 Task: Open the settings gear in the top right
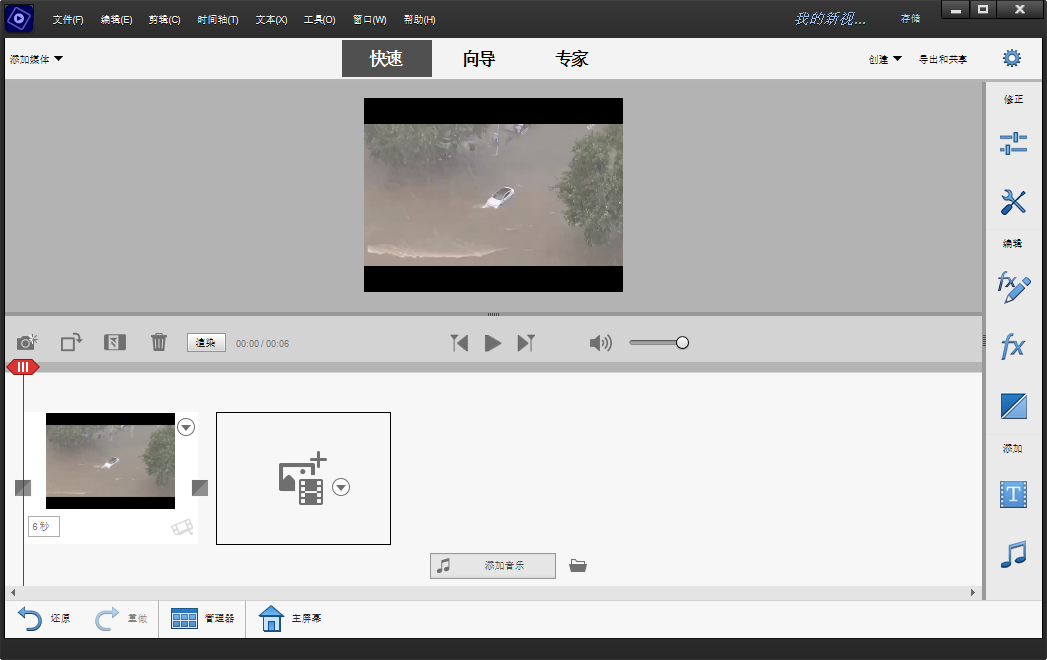[1012, 58]
